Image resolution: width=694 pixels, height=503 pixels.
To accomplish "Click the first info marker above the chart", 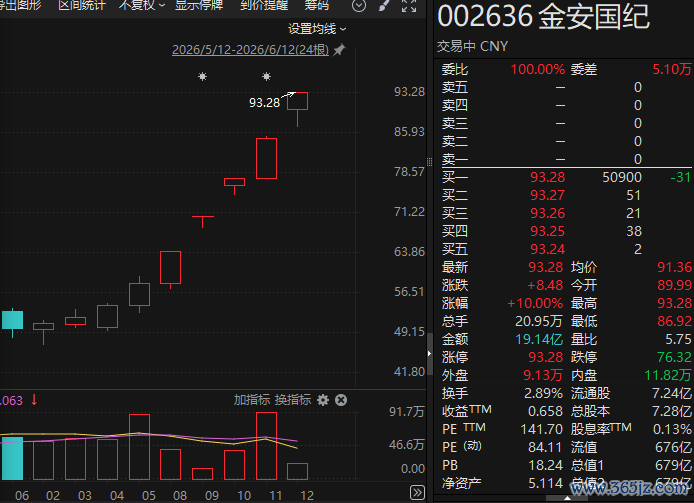I will (202, 77).
